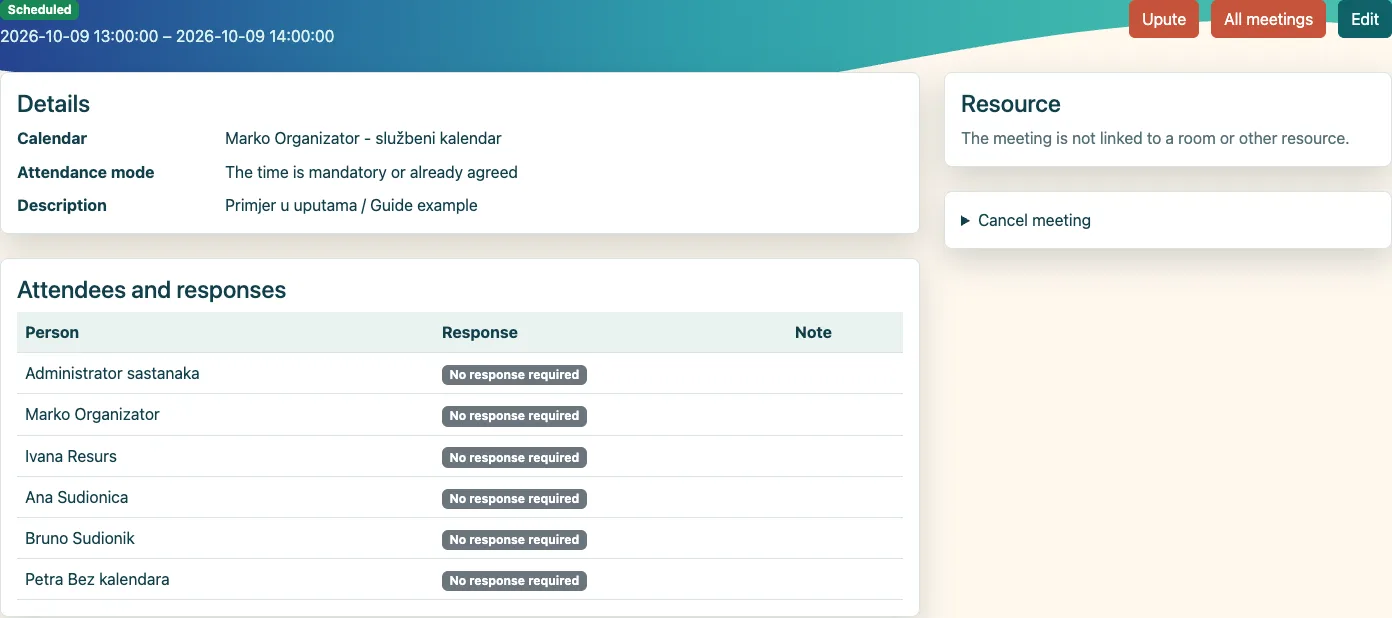Select attendee Marko Organizator in the table
The height and width of the screenshot is (618, 1392).
[92, 414]
